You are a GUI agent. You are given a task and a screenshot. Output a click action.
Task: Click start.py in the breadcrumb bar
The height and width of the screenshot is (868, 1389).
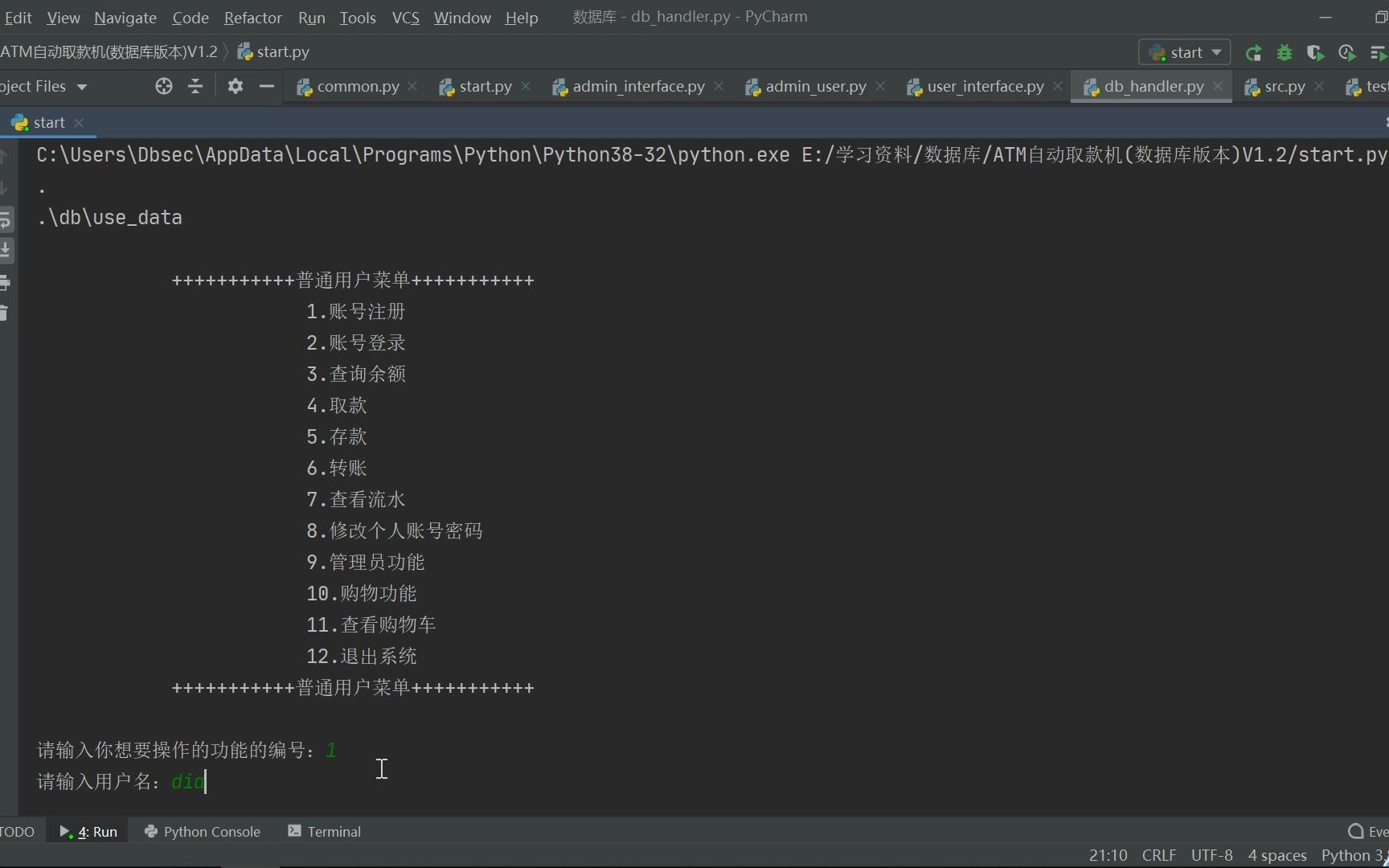tap(274, 52)
